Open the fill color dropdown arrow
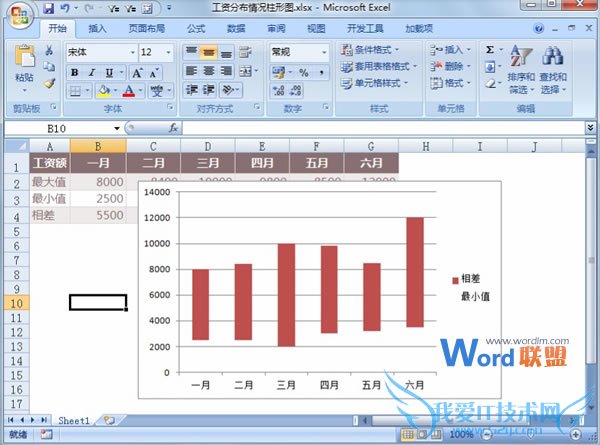The width and height of the screenshot is (600, 445). pos(115,91)
